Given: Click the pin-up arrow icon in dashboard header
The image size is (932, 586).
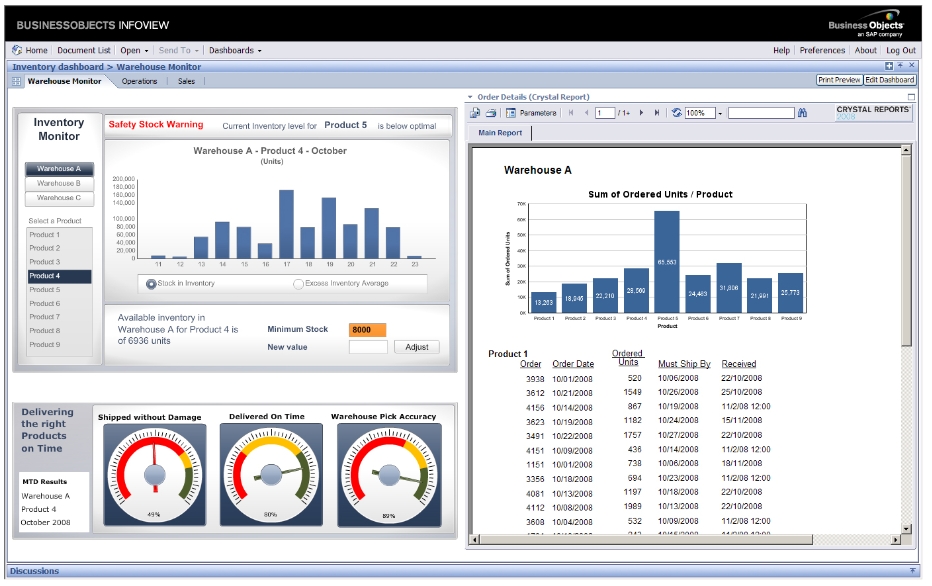Looking at the screenshot, I should (900, 65).
